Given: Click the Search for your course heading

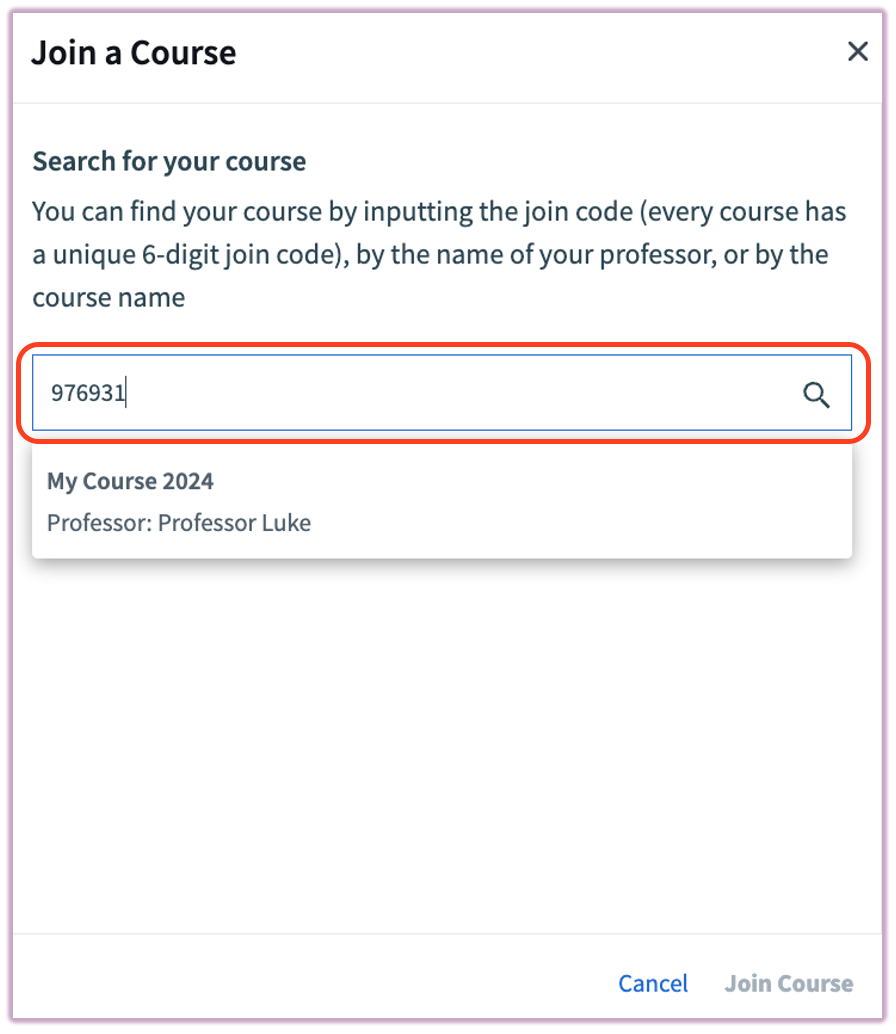Looking at the screenshot, I should (169, 161).
